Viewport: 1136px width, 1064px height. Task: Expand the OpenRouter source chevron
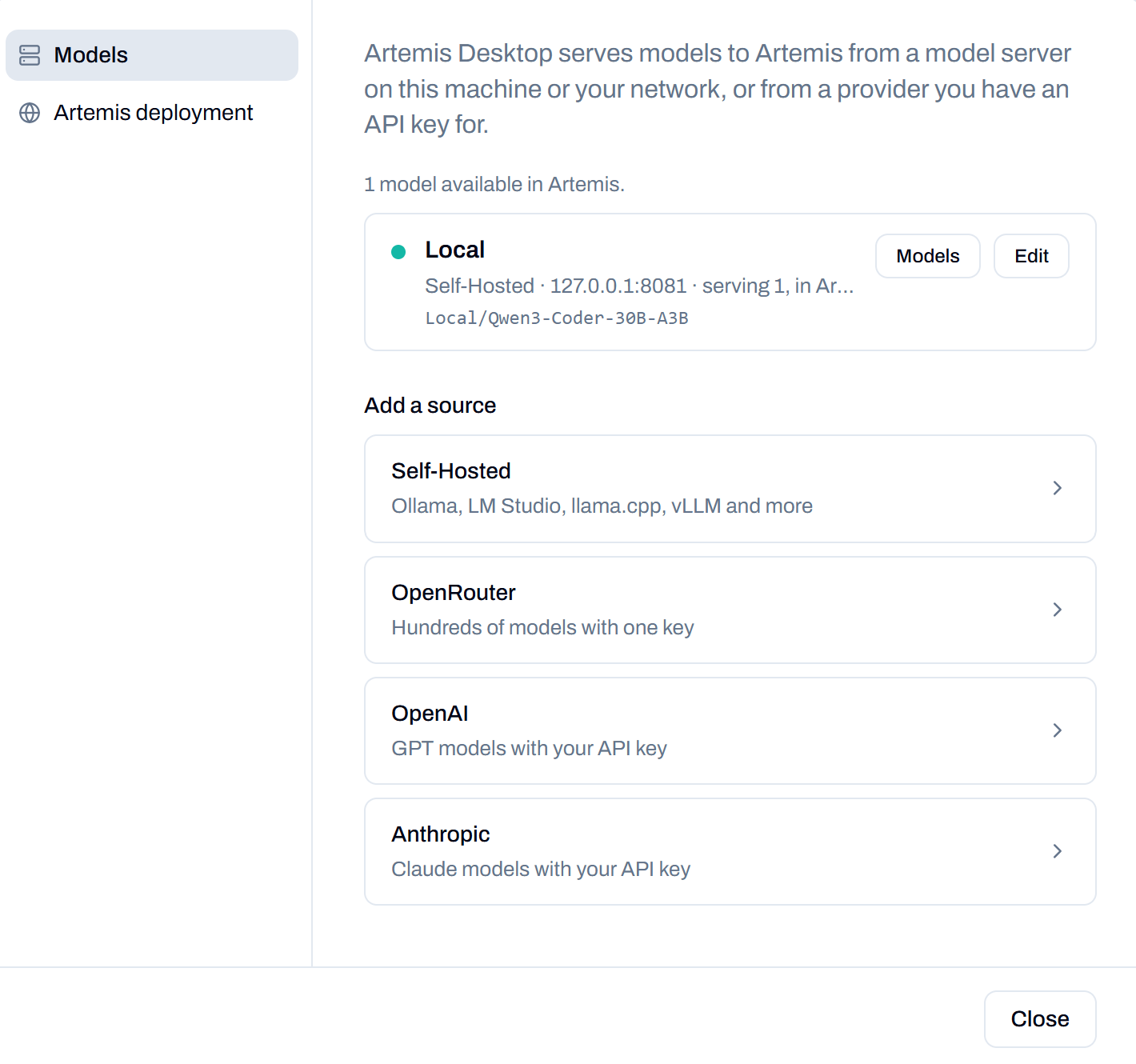(x=1058, y=610)
